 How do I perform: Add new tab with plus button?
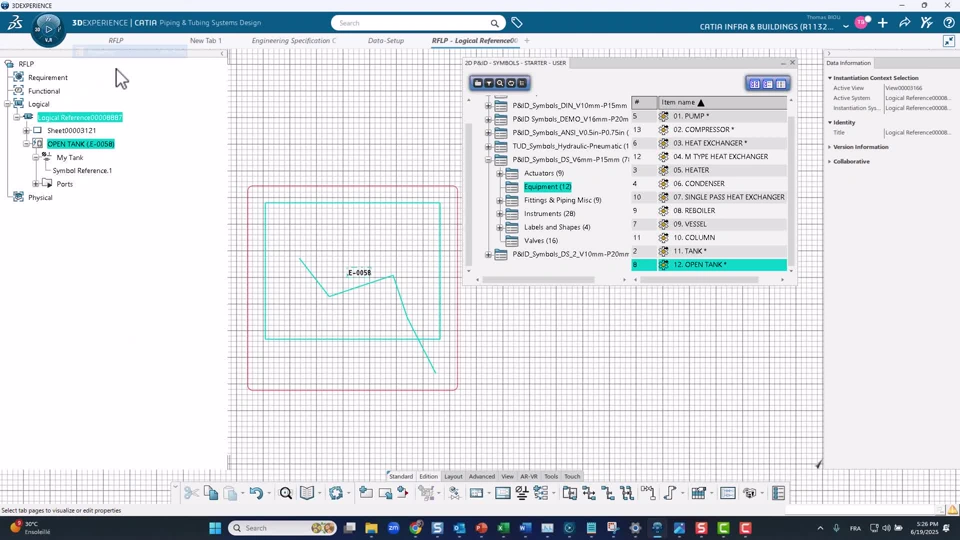coord(527,40)
